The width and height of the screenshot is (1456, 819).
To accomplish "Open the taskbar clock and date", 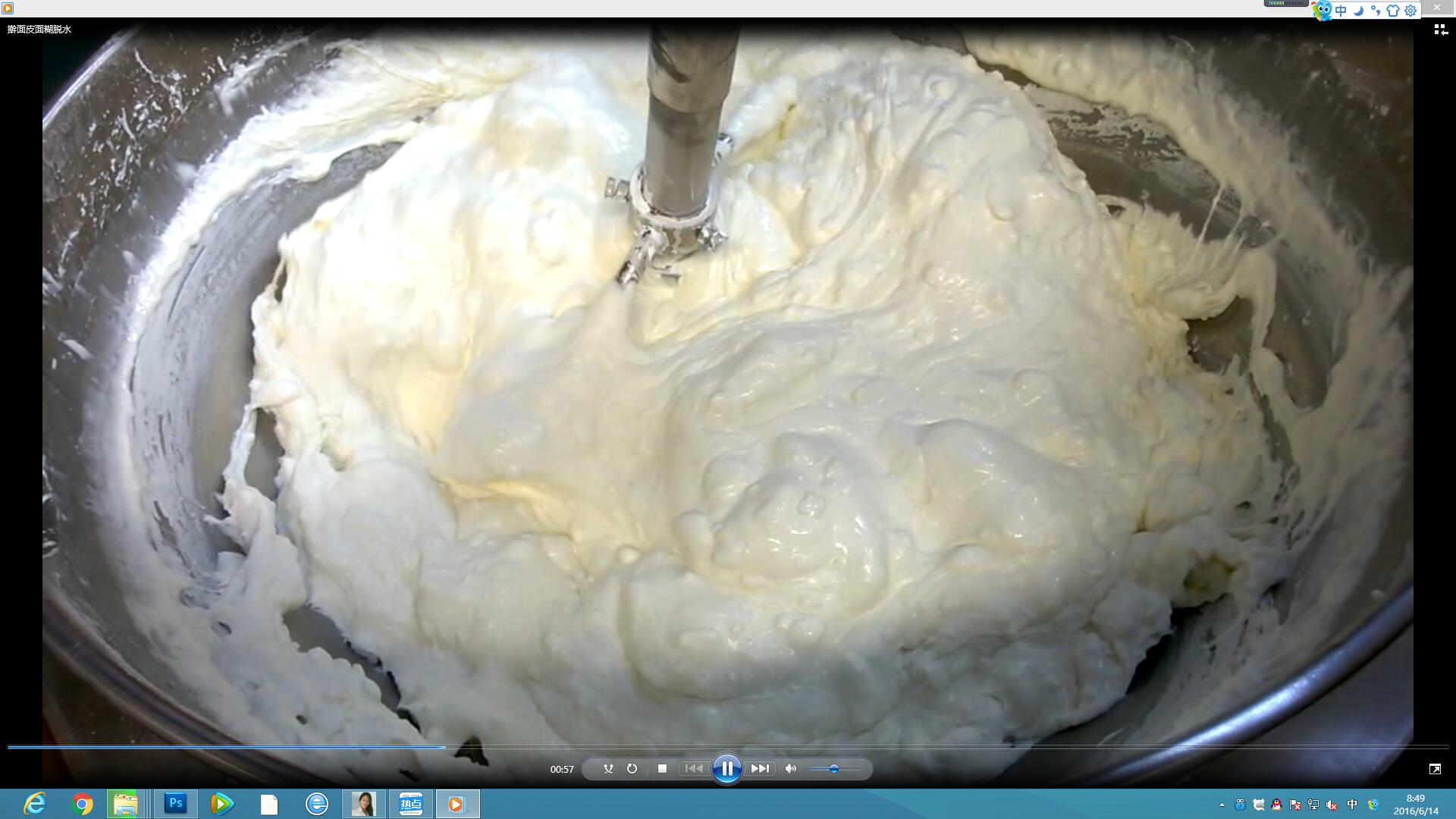I will click(1415, 805).
